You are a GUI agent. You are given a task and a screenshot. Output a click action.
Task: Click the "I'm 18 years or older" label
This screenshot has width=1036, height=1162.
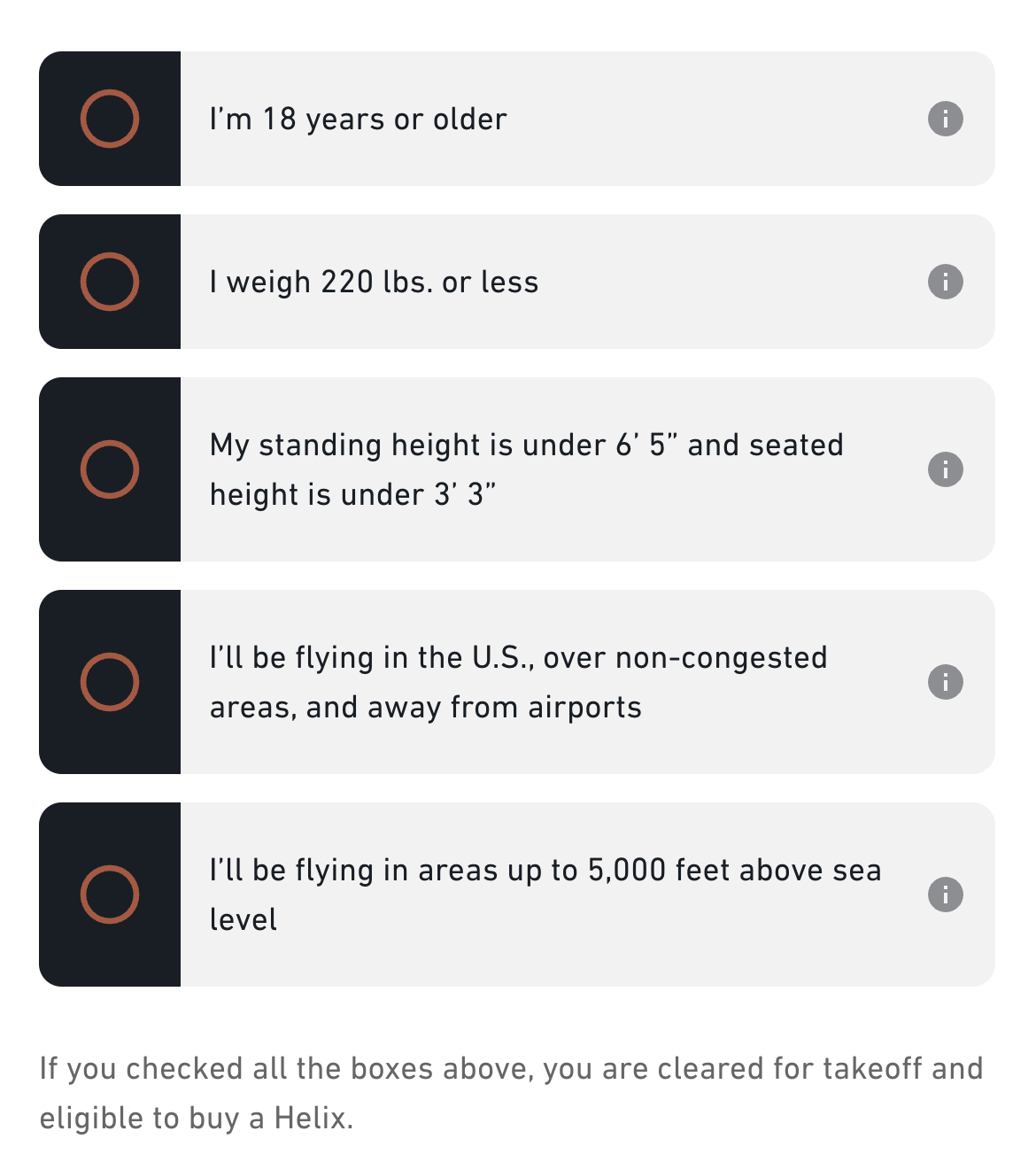click(358, 119)
